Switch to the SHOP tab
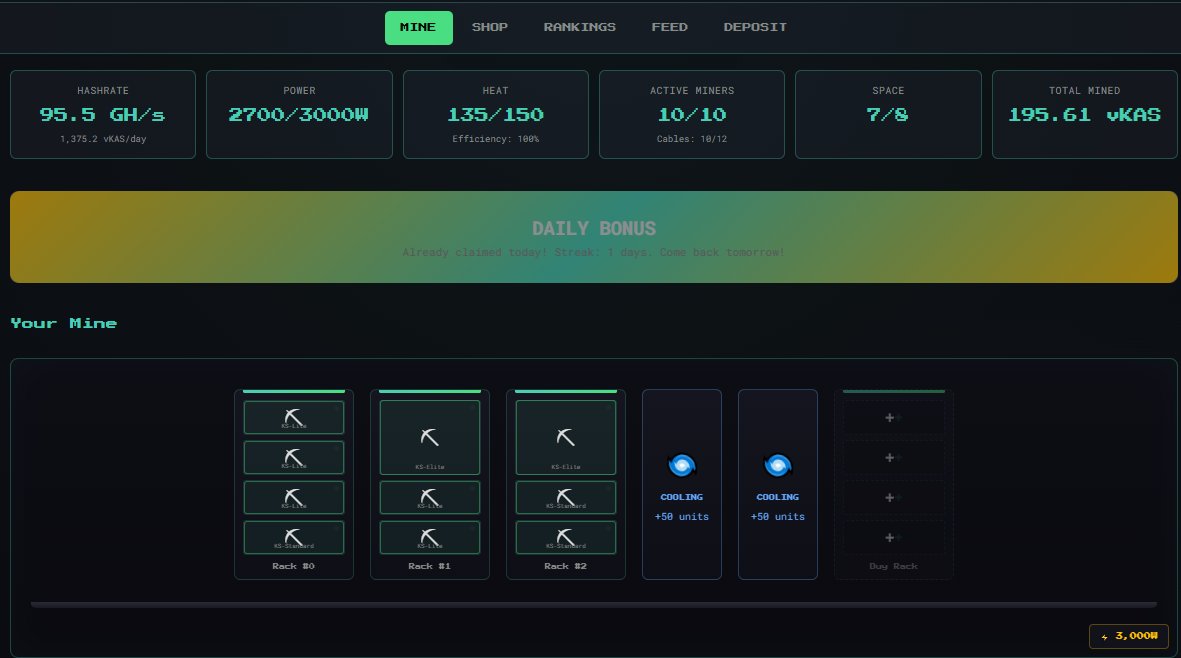 click(490, 27)
